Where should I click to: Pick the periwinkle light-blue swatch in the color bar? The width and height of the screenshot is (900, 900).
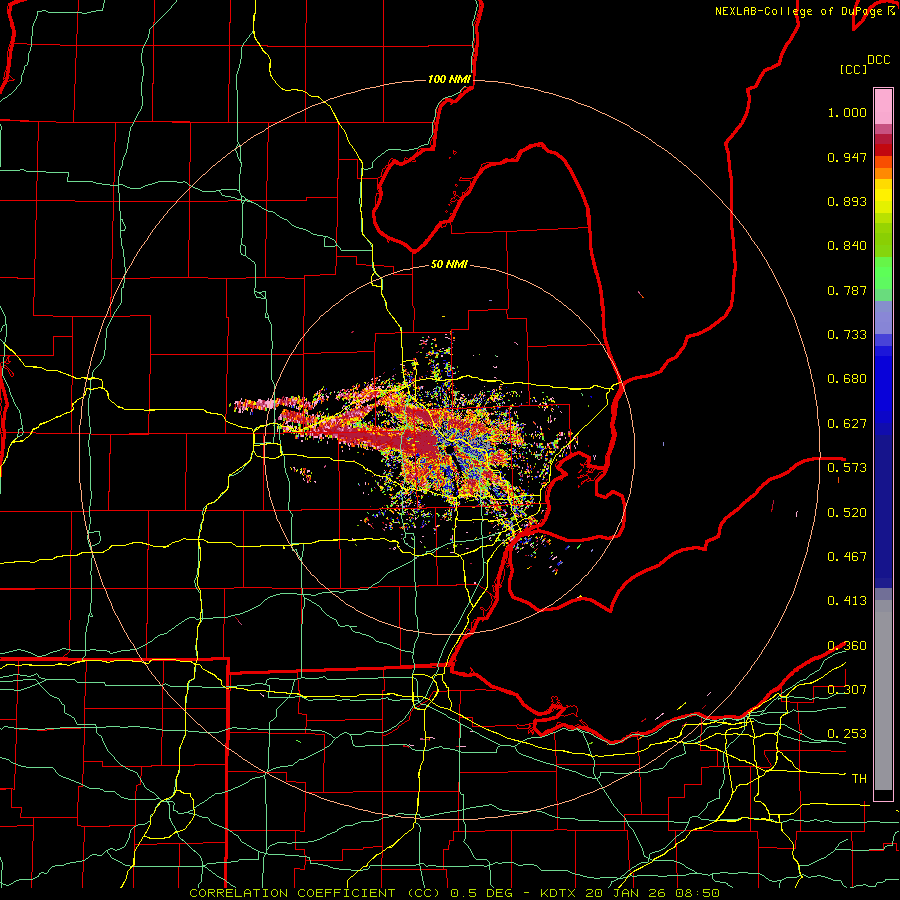click(883, 318)
